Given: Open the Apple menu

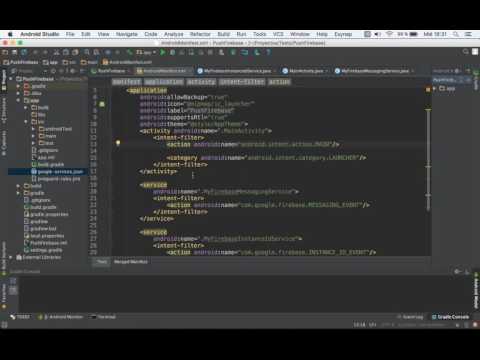Looking at the screenshot, I should 10,34.
